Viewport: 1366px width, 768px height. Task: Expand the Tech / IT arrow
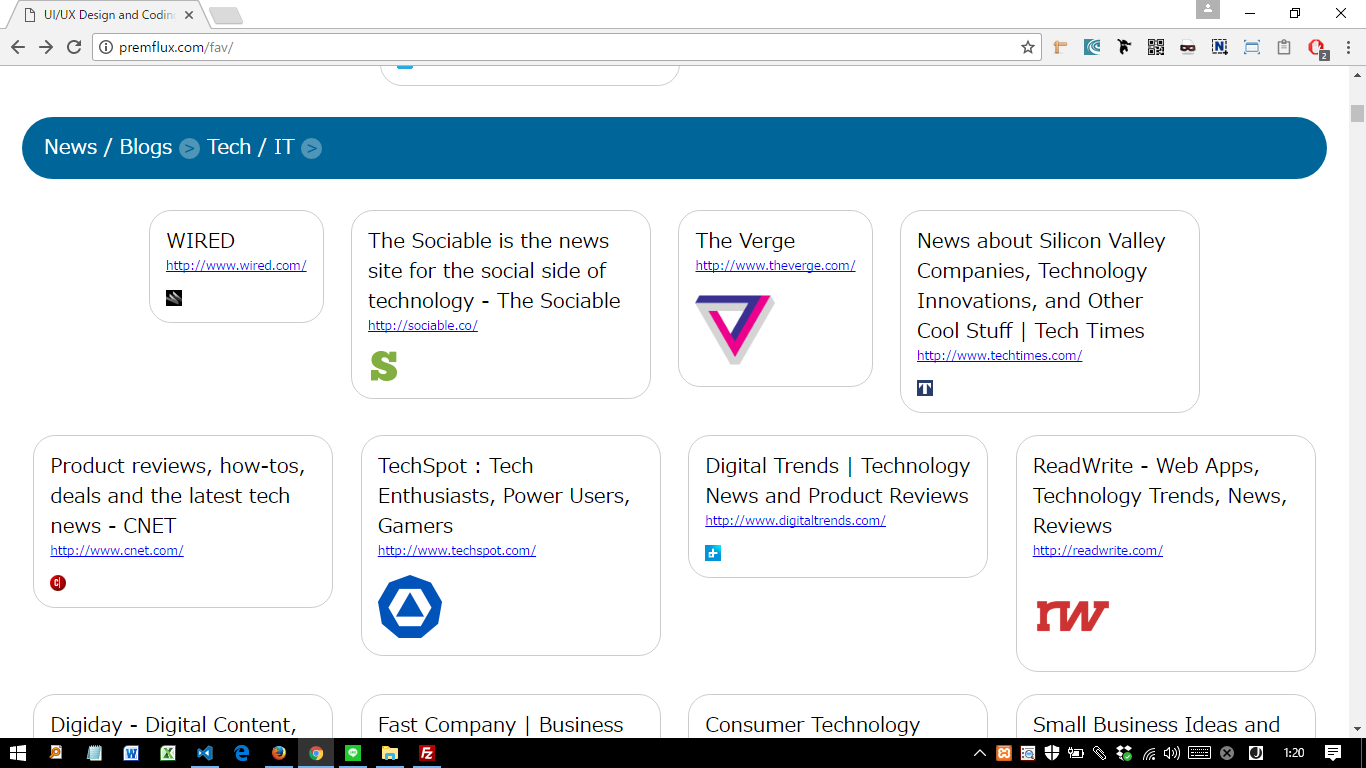[x=312, y=149]
